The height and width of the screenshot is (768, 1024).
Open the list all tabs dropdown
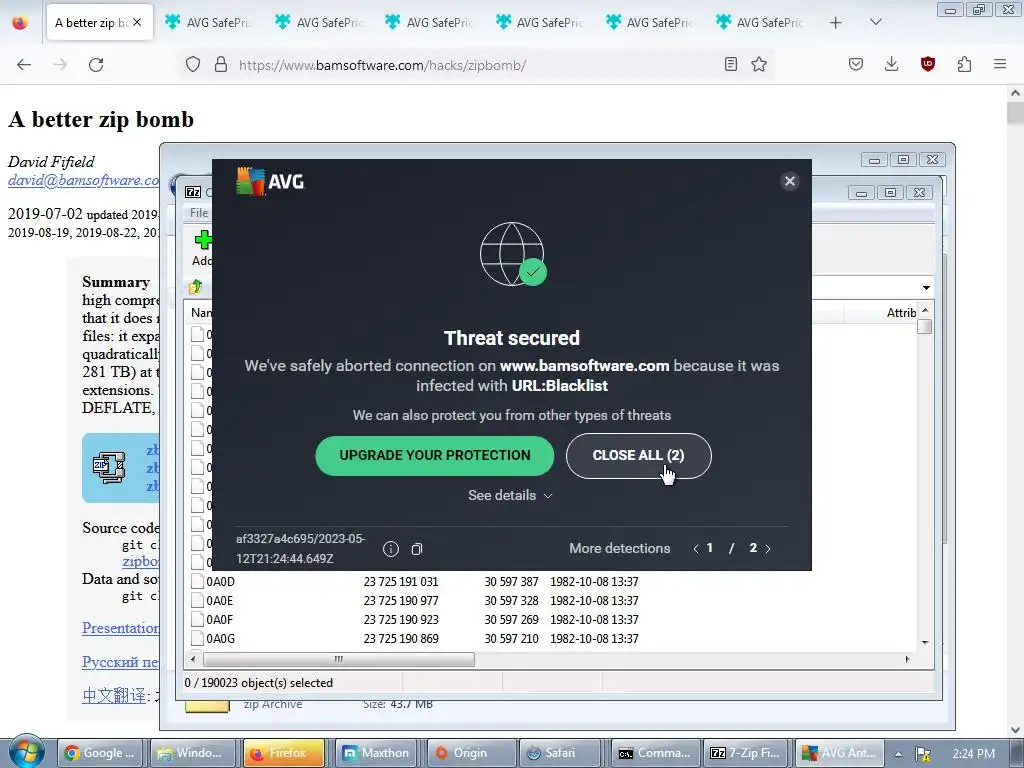(876, 22)
